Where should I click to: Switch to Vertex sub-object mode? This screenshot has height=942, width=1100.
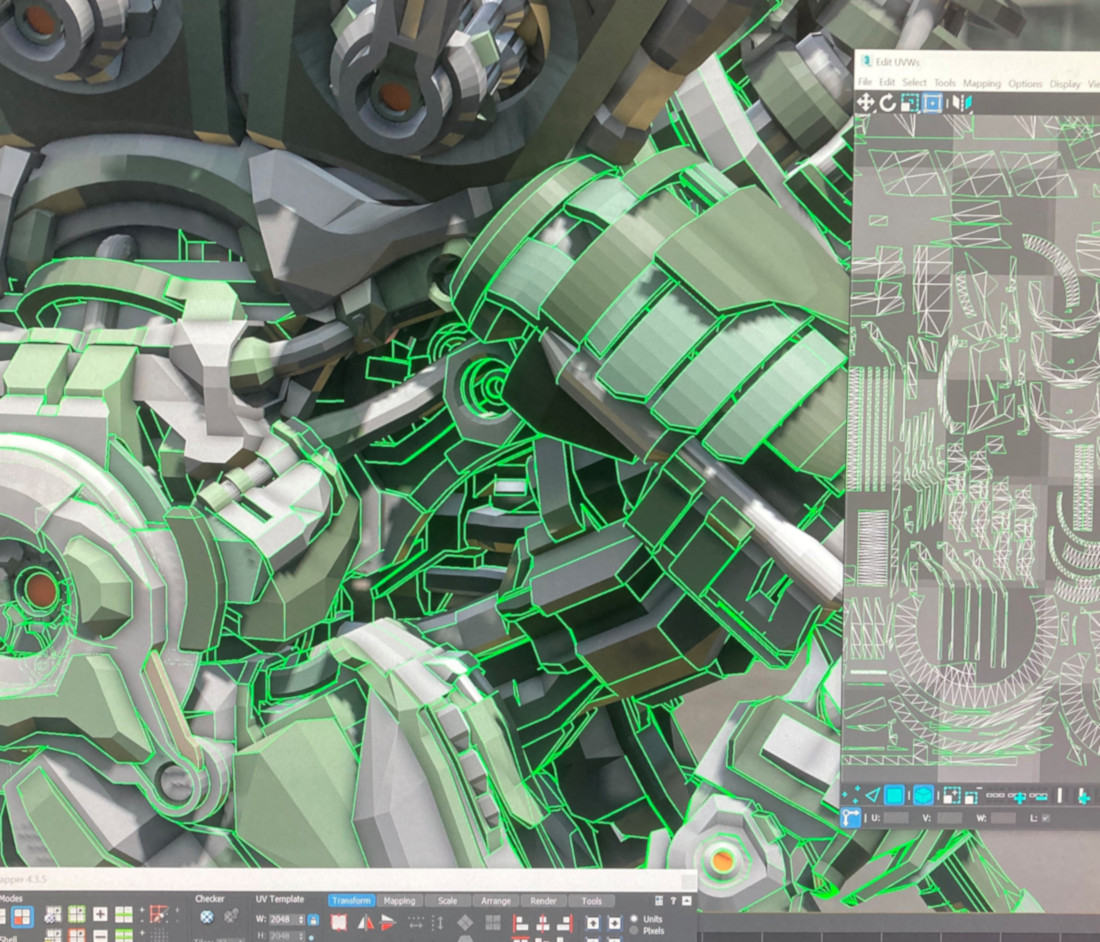point(851,796)
